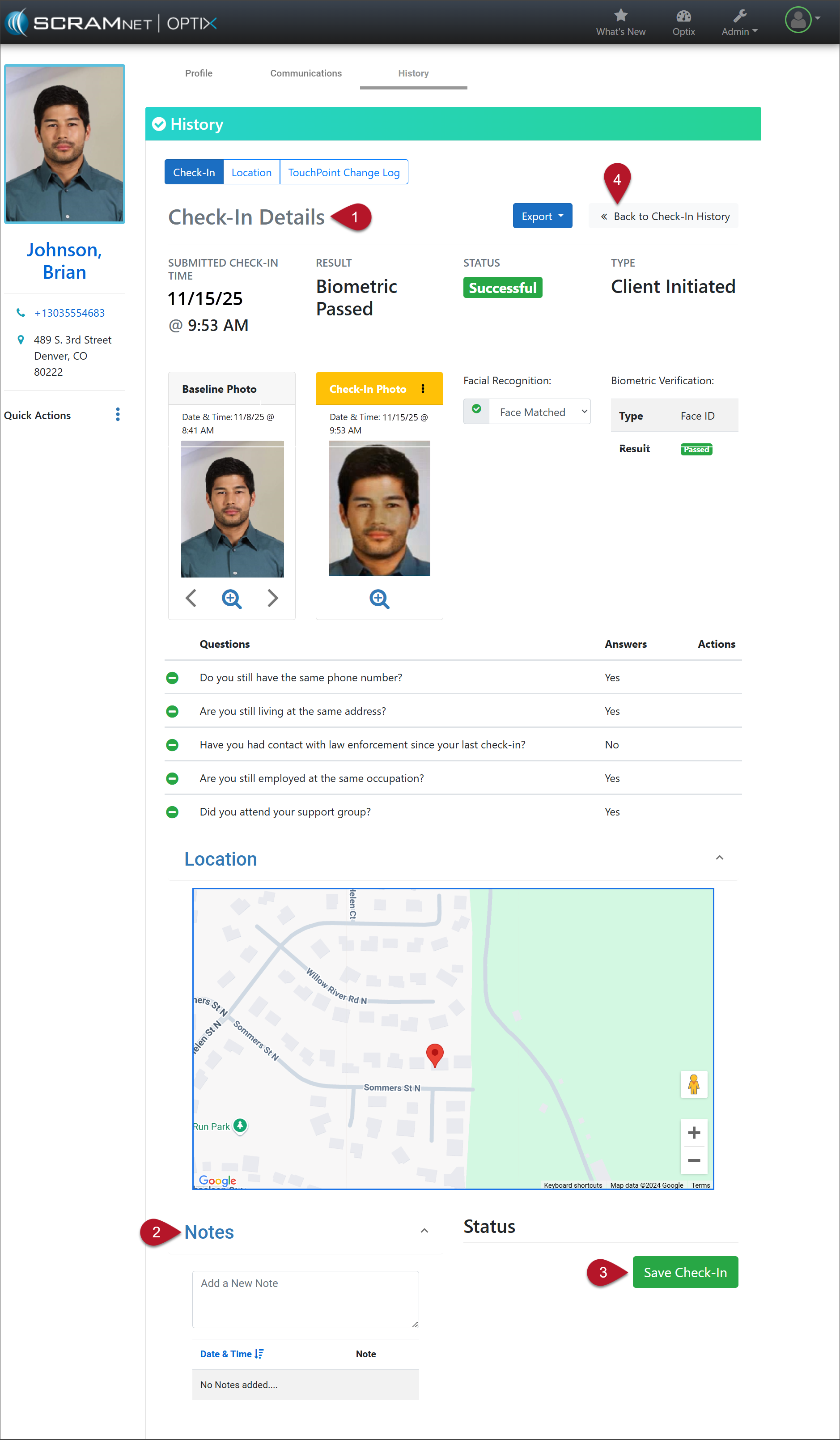The height and width of the screenshot is (1440, 840).
Task: Open Quick Actions three-dot menu
Action: point(118,415)
